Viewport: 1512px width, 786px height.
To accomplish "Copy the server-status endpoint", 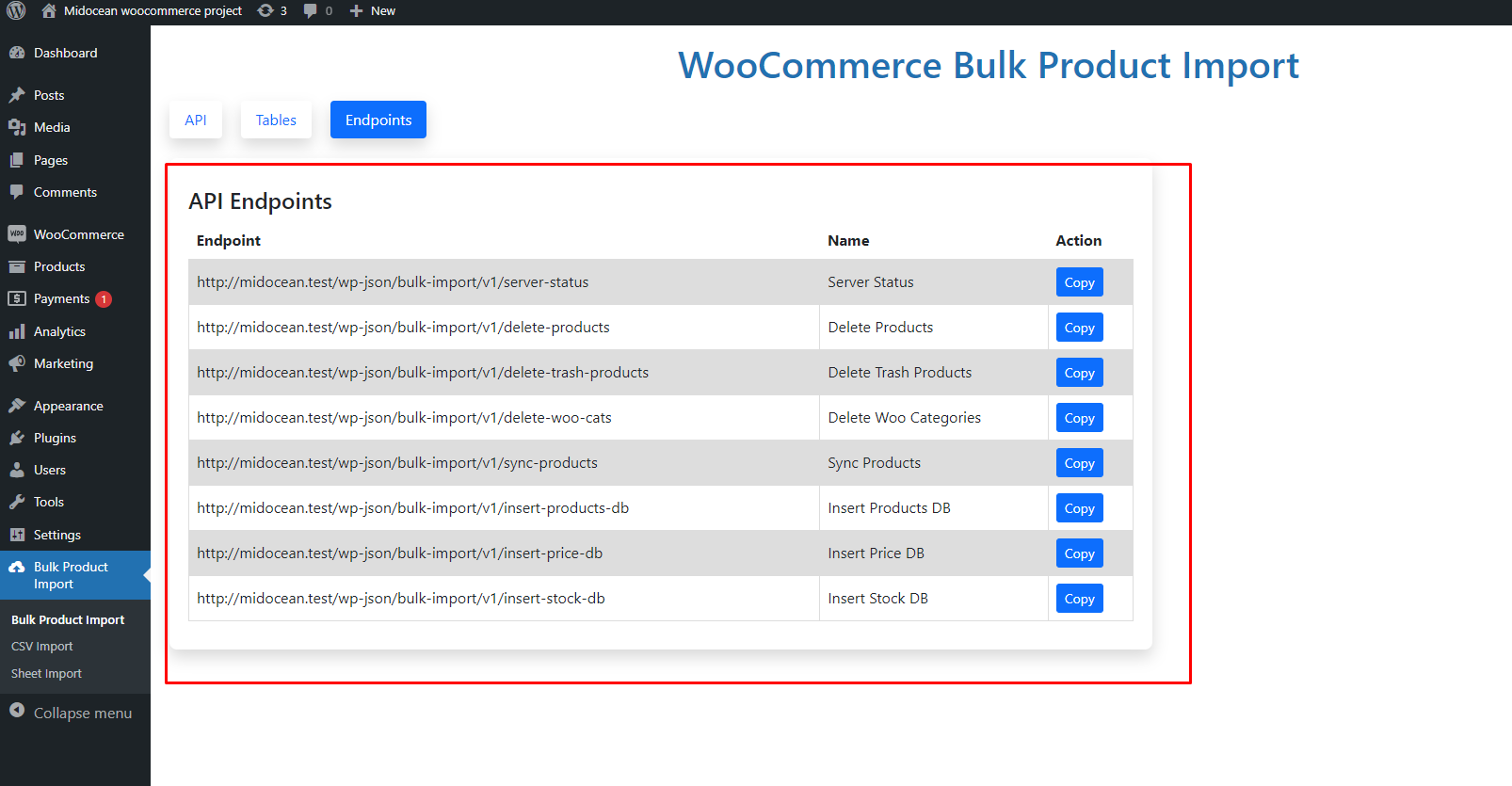I will 1080,282.
